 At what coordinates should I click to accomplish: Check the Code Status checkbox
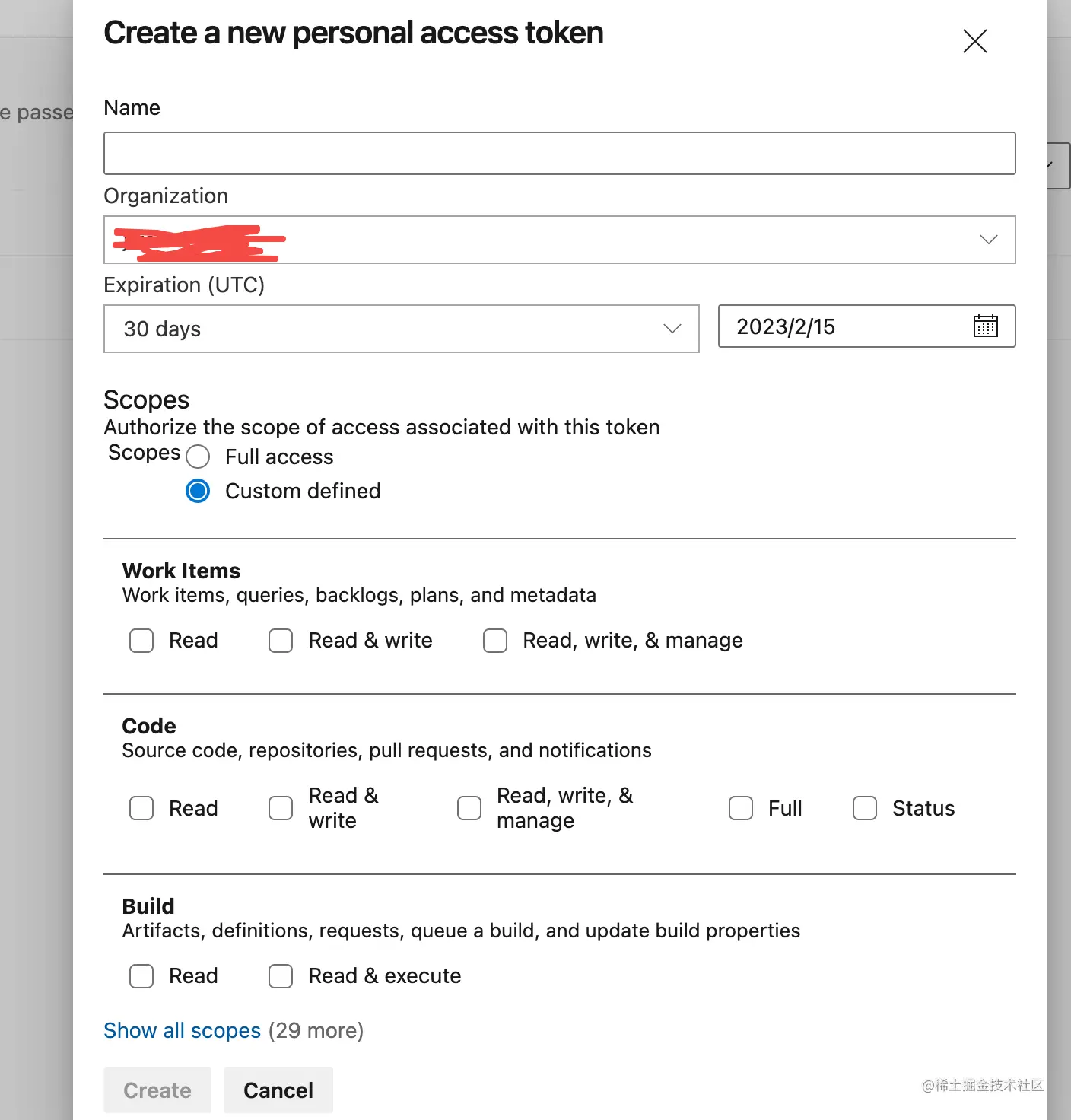coord(865,808)
